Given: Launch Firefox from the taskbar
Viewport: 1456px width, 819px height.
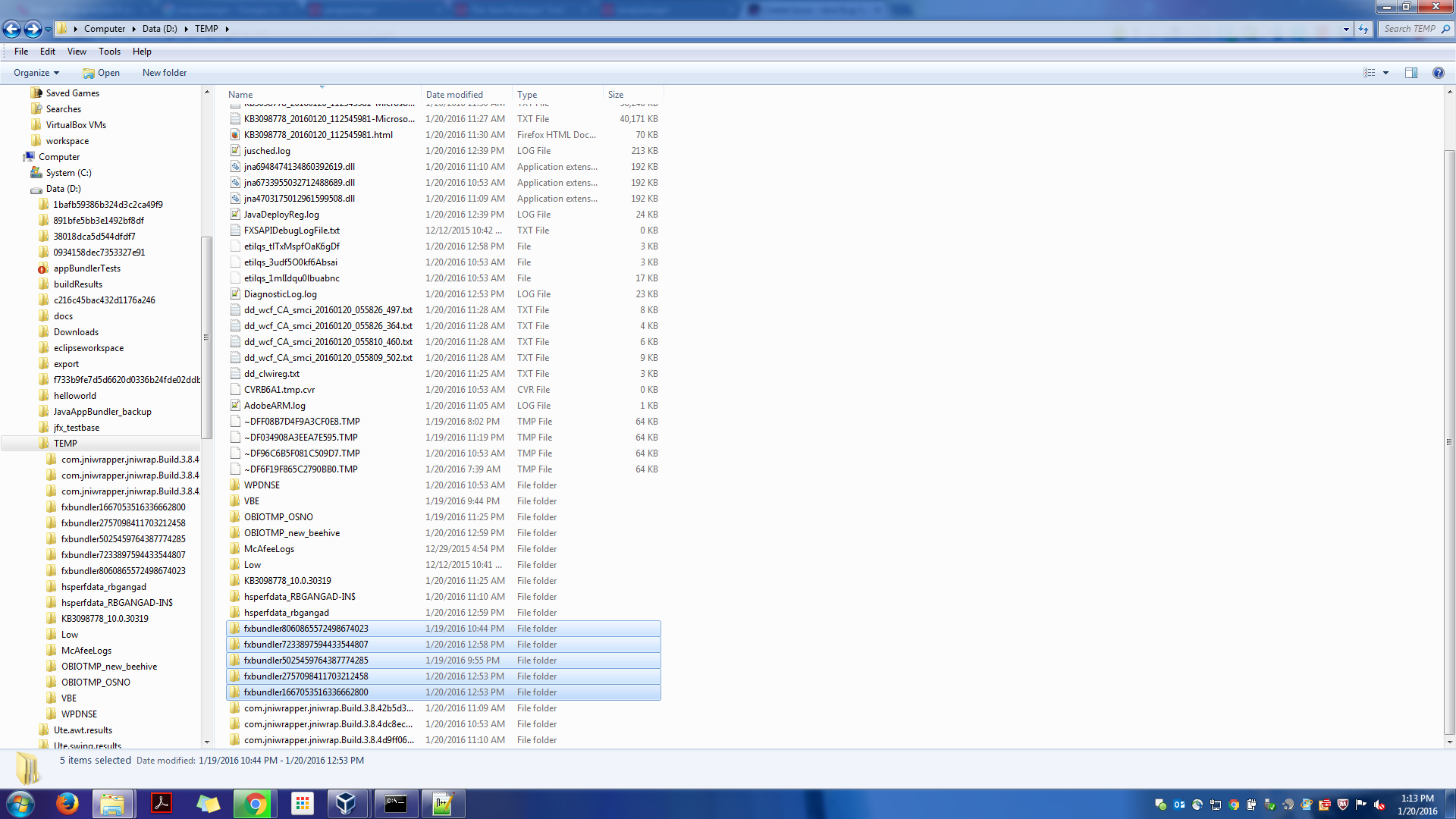Looking at the screenshot, I should pyautogui.click(x=67, y=804).
